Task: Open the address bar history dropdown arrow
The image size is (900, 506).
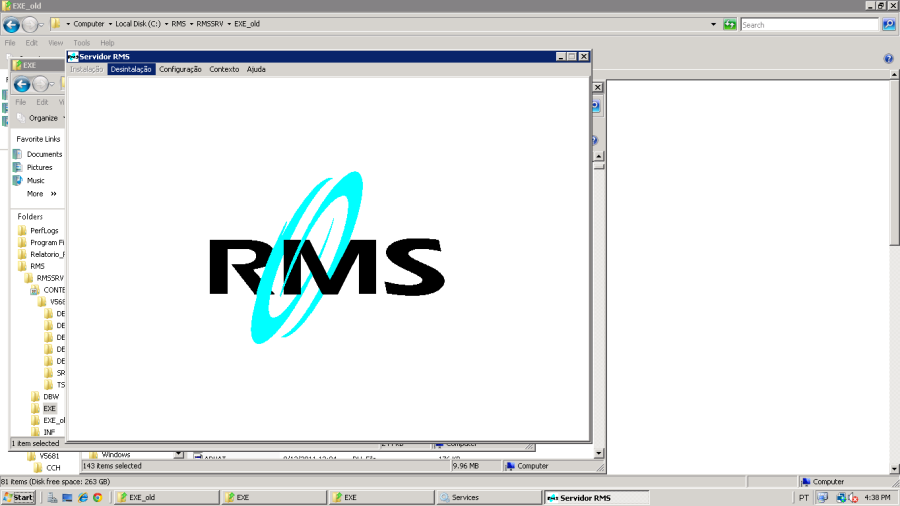Action: 713,25
